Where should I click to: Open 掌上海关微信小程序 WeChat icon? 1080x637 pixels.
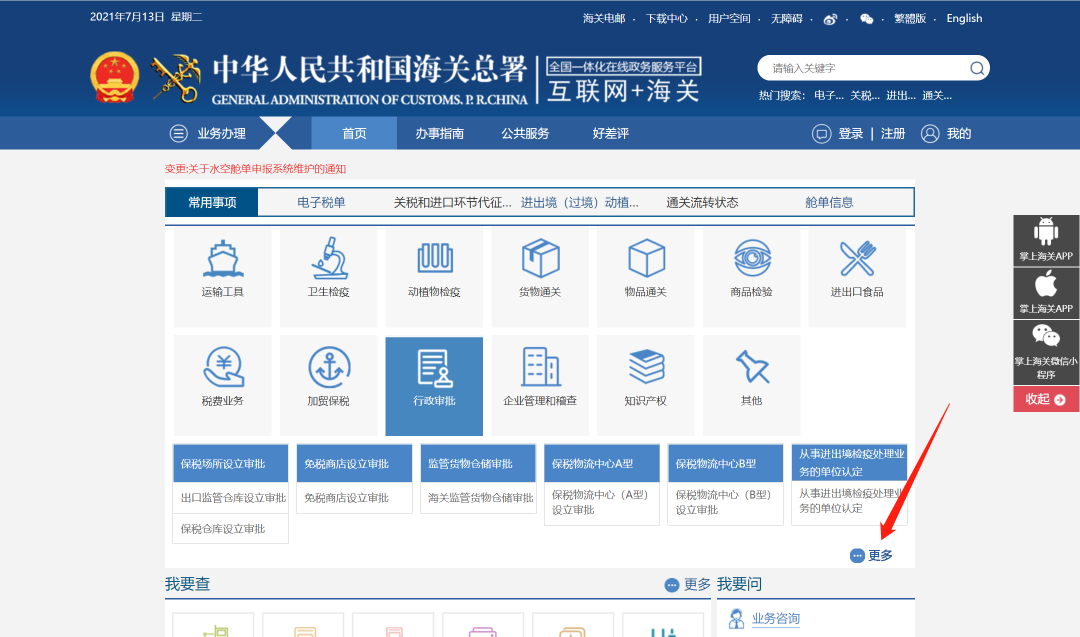pyautogui.click(x=1046, y=336)
